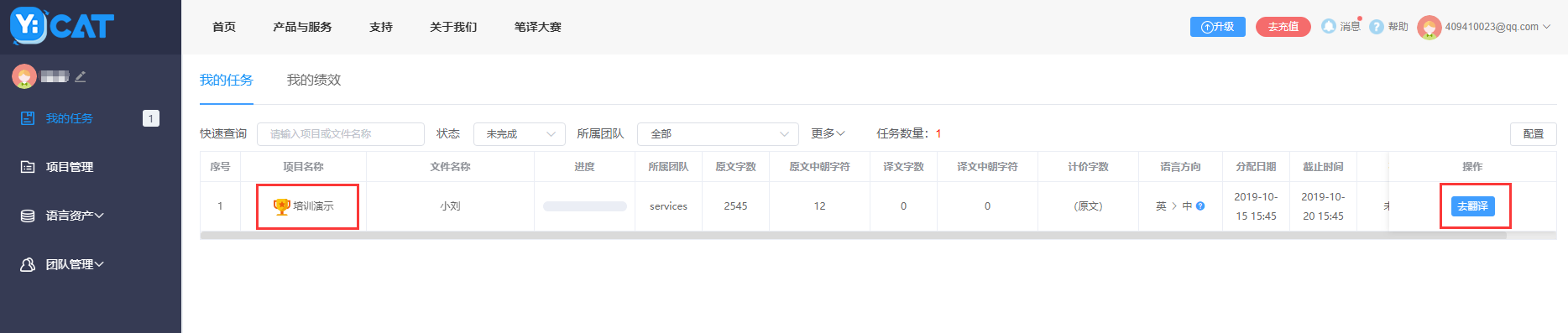The image size is (1568, 333).
Task: Click the team management person icon
Action: pos(28,264)
